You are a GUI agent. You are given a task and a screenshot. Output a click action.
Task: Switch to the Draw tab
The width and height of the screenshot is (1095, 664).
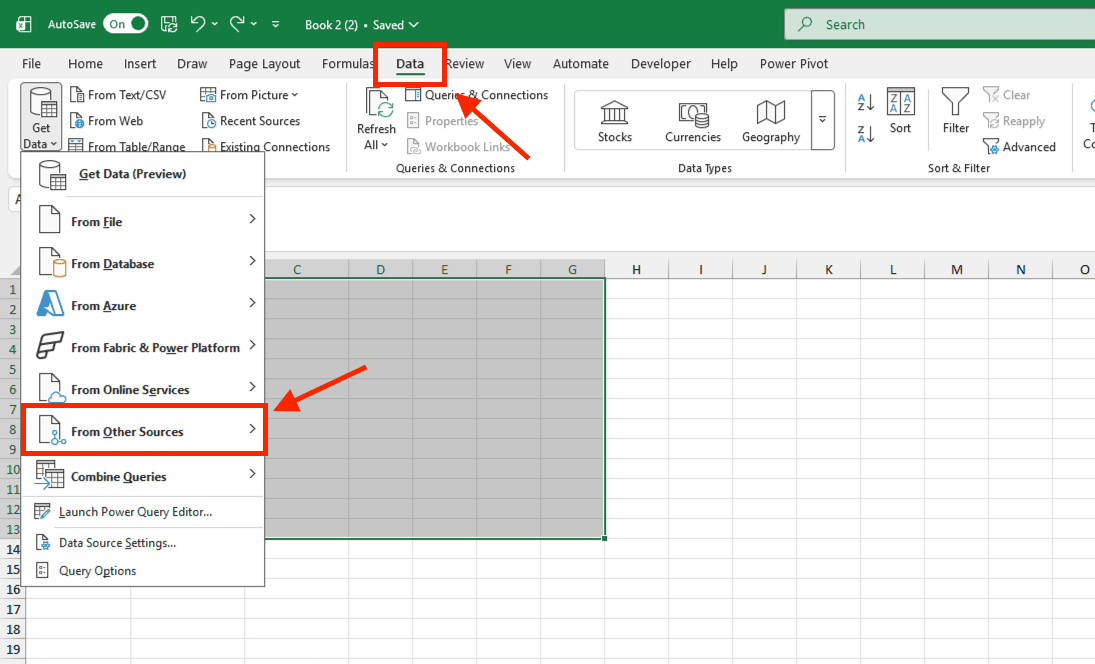click(x=192, y=64)
